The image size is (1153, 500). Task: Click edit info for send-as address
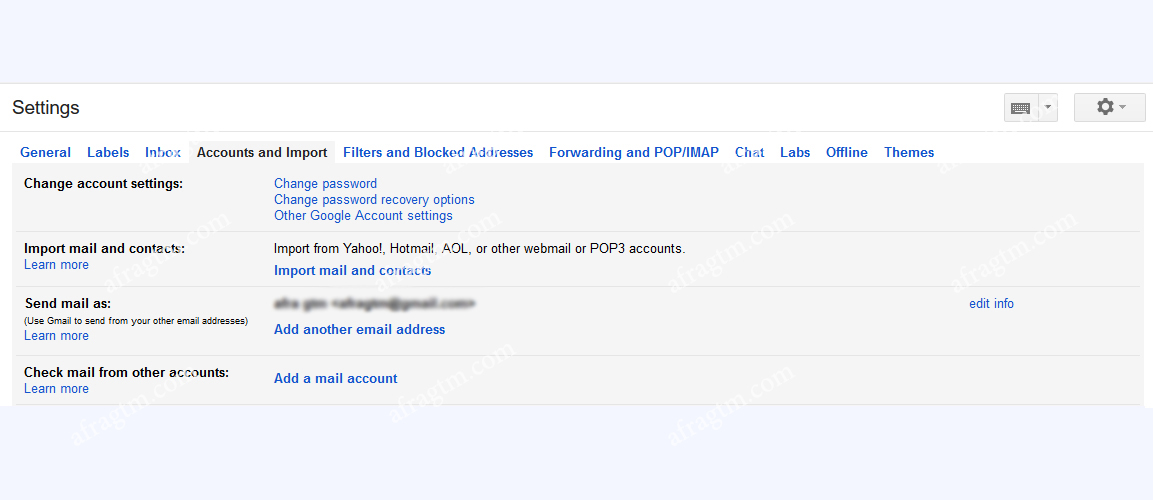(x=991, y=303)
